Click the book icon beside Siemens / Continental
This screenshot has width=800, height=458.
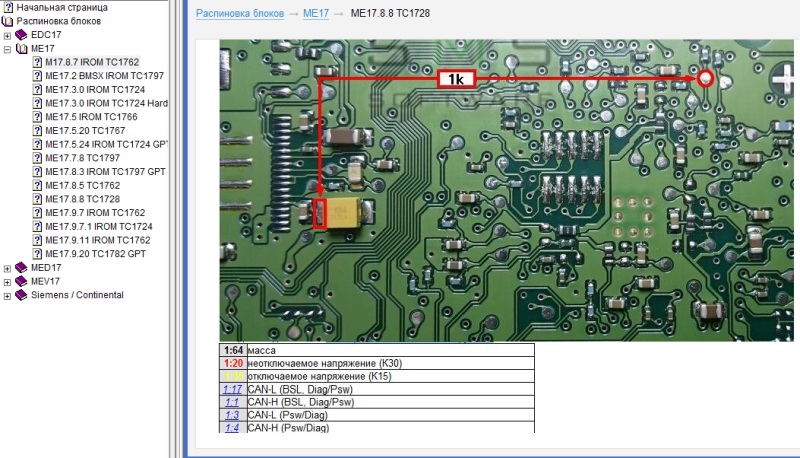22,295
